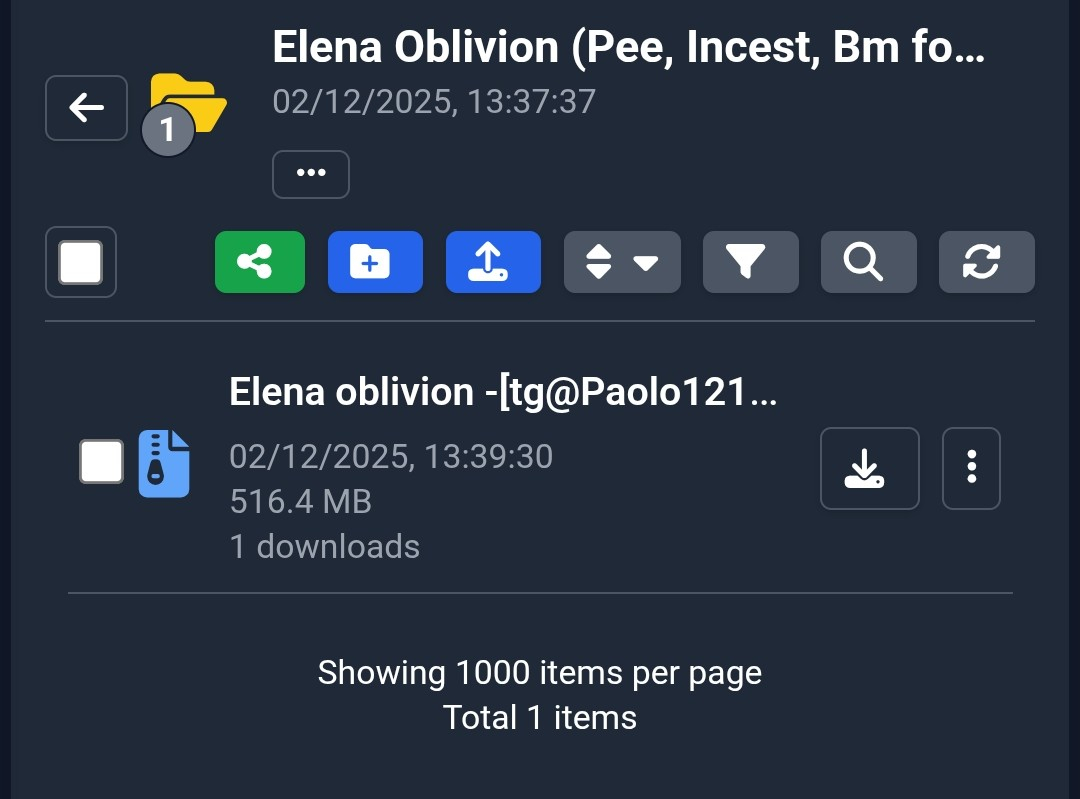This screenshot has width=1080, height=799.
Task: Refresh the file list
Action: [x=986, y=262]
